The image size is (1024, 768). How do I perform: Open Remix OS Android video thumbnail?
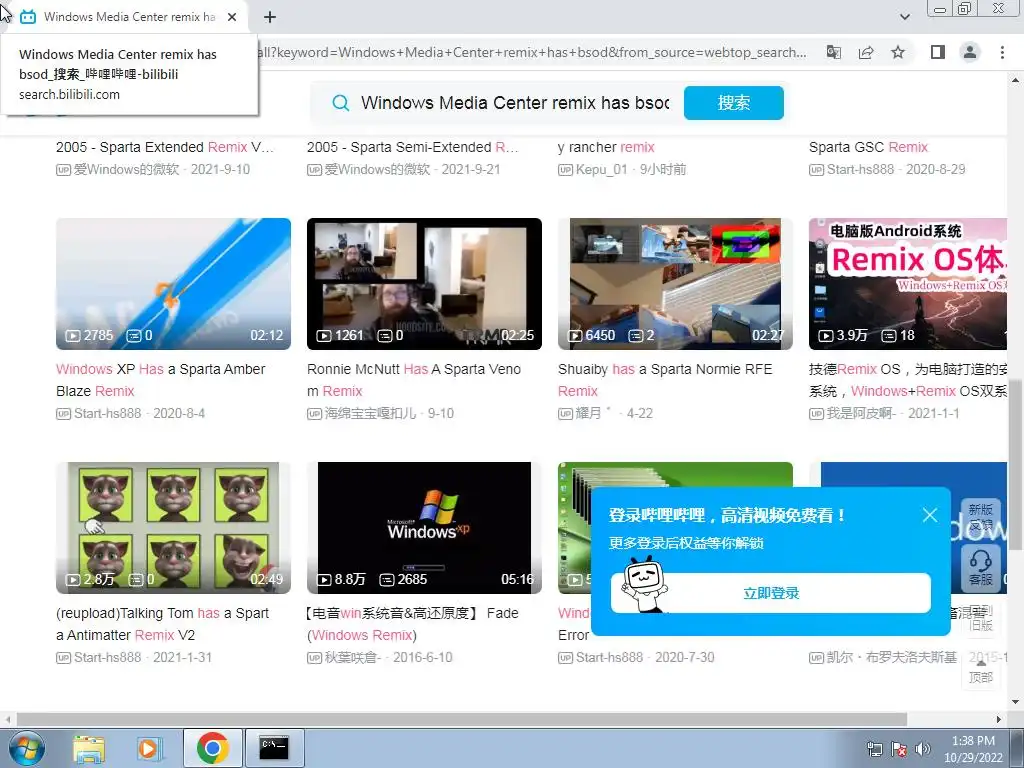click(908, 283)
